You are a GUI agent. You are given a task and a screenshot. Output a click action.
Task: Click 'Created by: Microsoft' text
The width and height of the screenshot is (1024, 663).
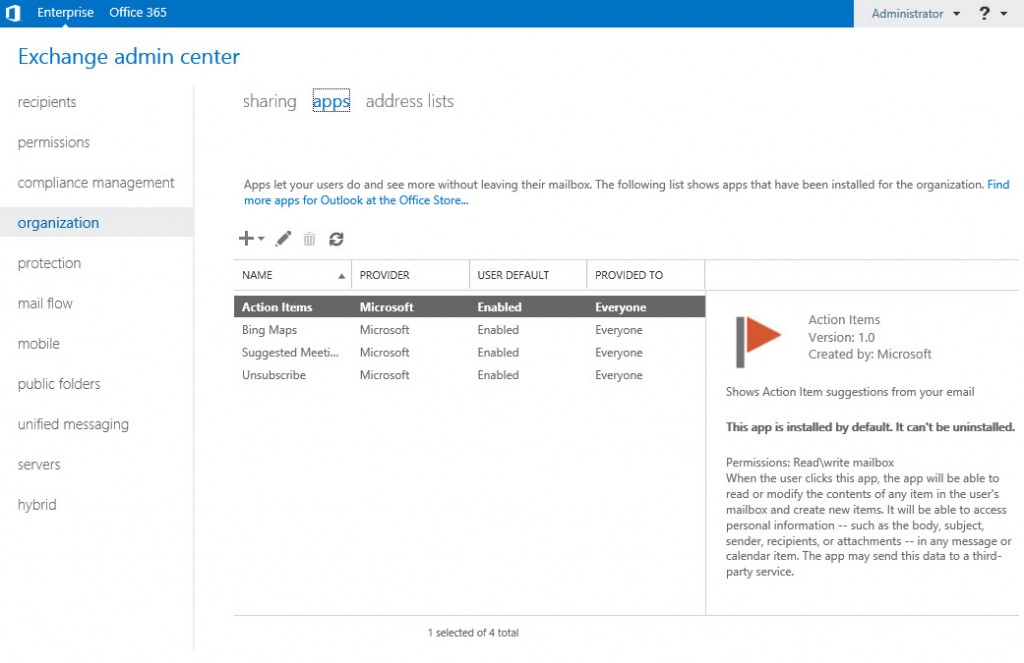point(870,355)
